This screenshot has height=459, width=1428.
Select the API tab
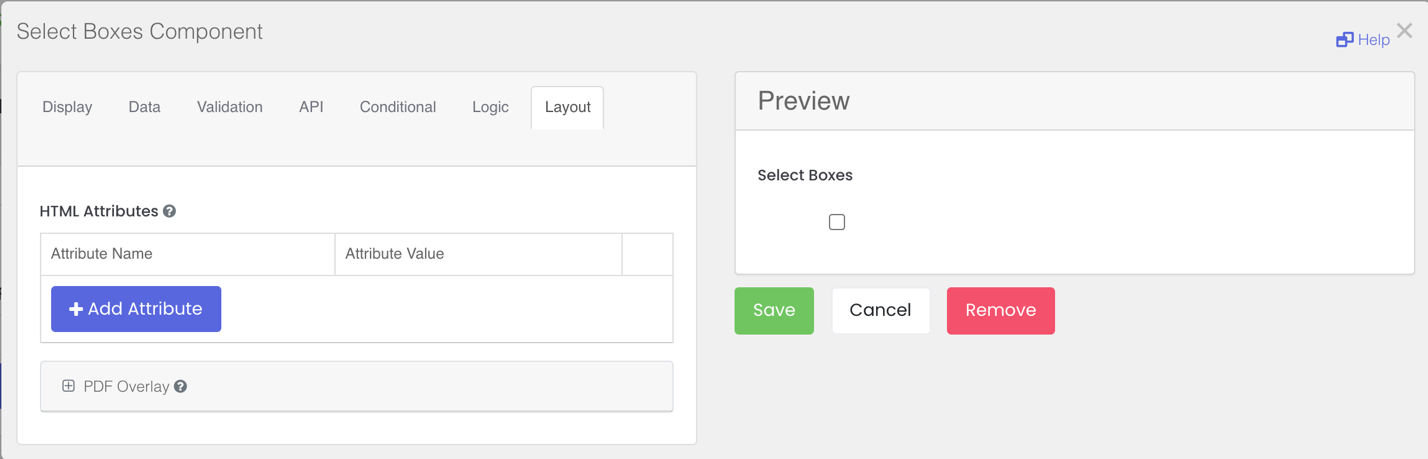click(x=311, y=107)
